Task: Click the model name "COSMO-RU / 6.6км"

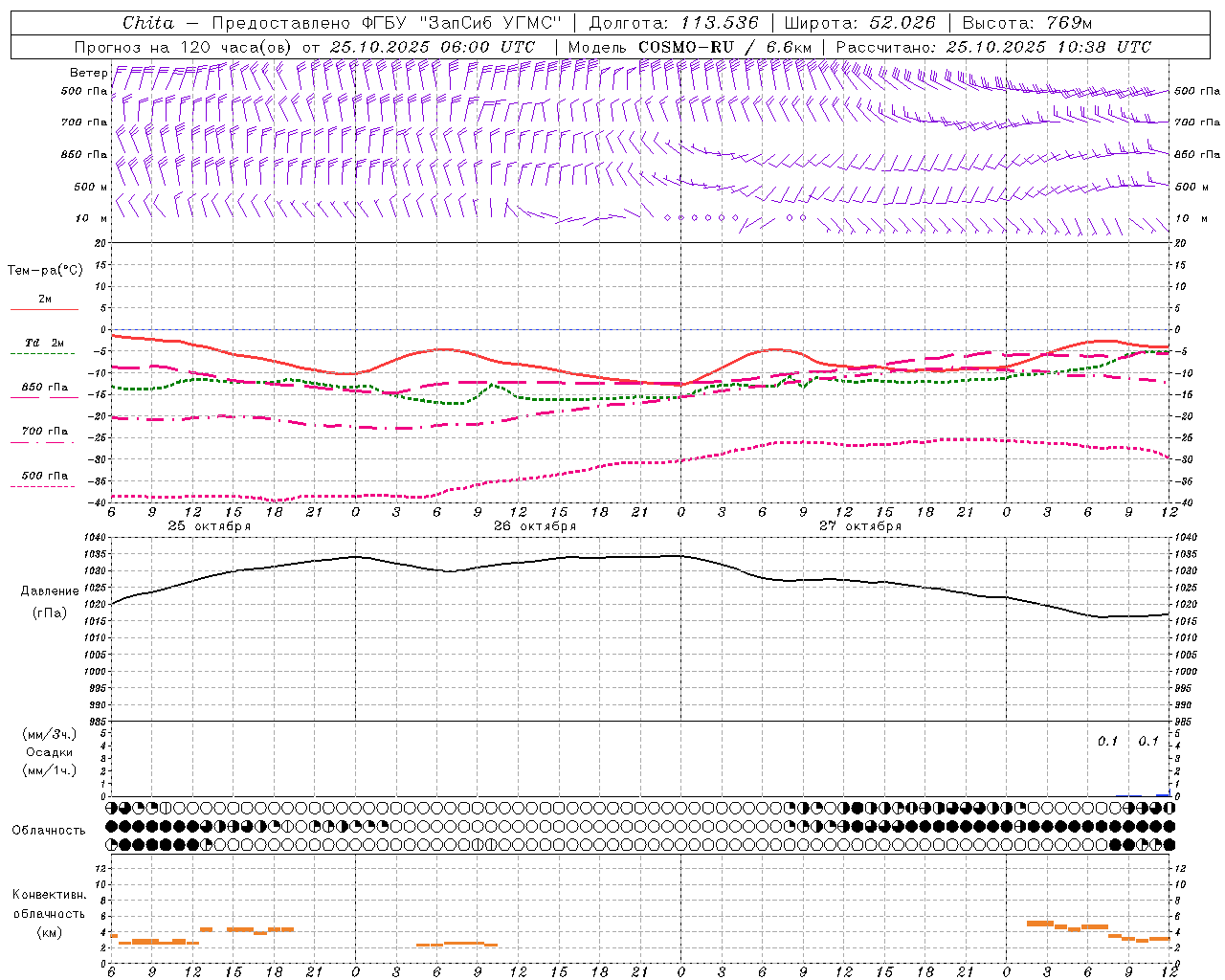Action: [726, 47]
